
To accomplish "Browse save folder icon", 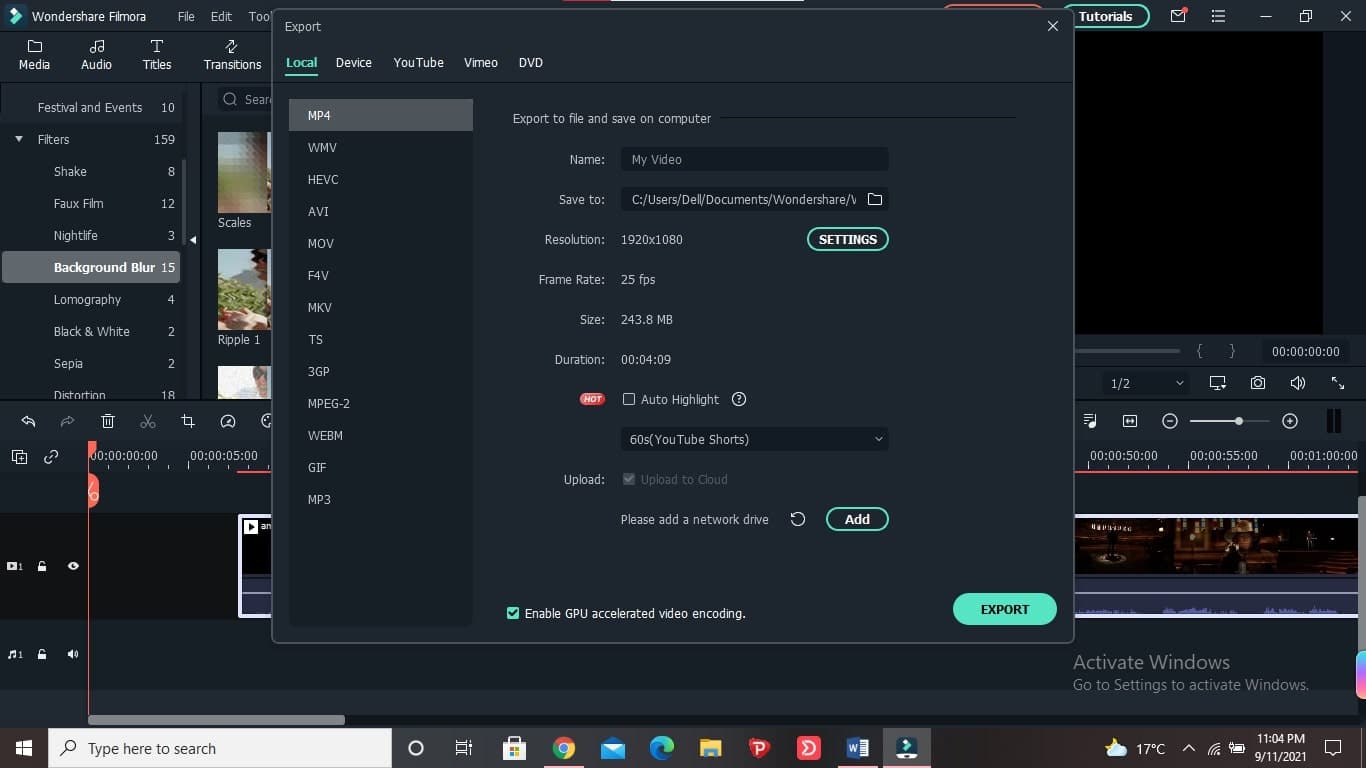I will pos(874,199).
